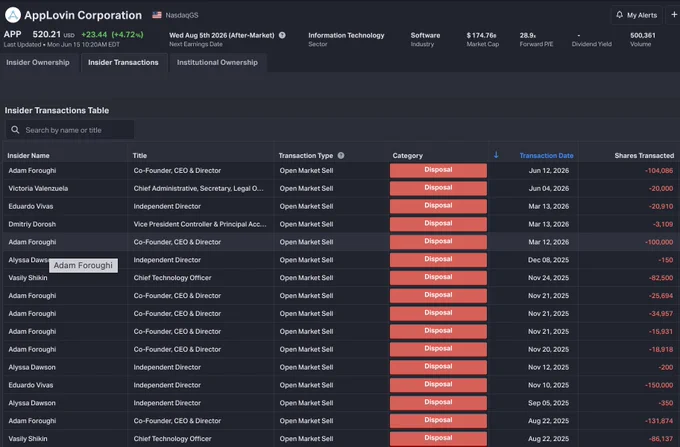Image resolution: width=680 pixels, height=447 pixels.
Task: Click shares value -100,000
Action: [659, 242]
